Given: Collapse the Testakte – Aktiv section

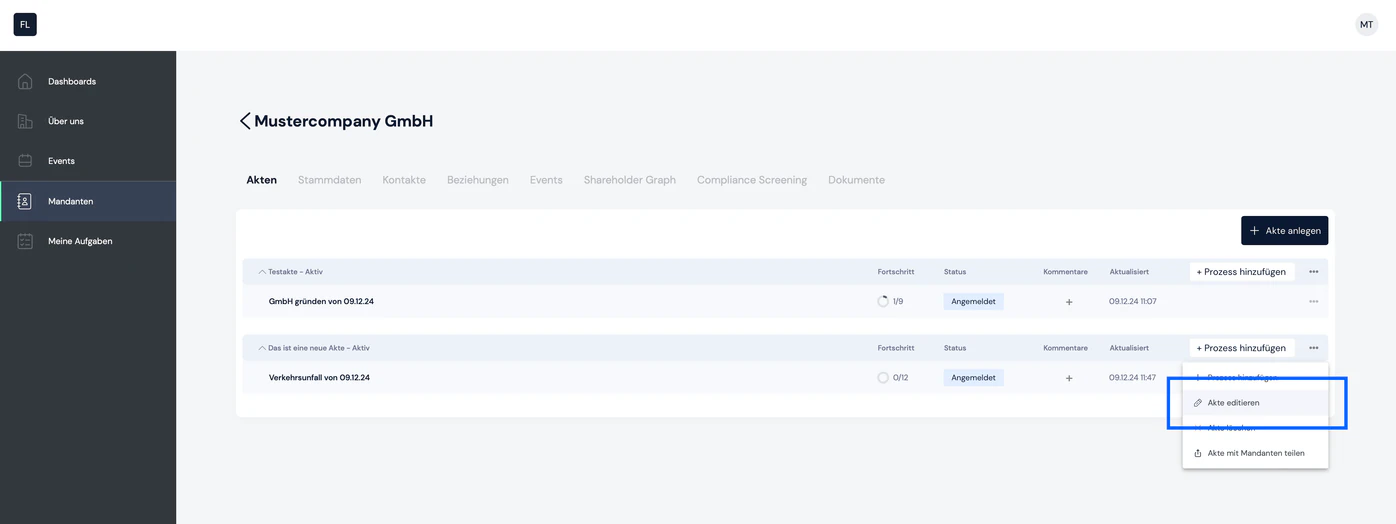Looking at the screenshot, I should point(262,272).
